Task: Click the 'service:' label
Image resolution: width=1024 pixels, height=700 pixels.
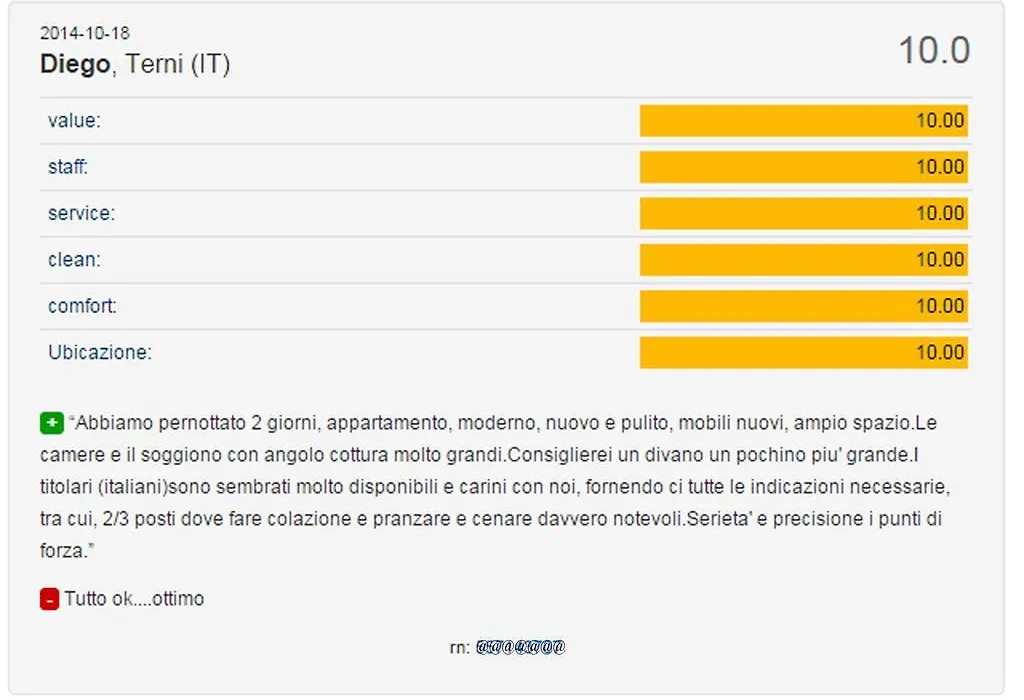Action: (82, 214)
